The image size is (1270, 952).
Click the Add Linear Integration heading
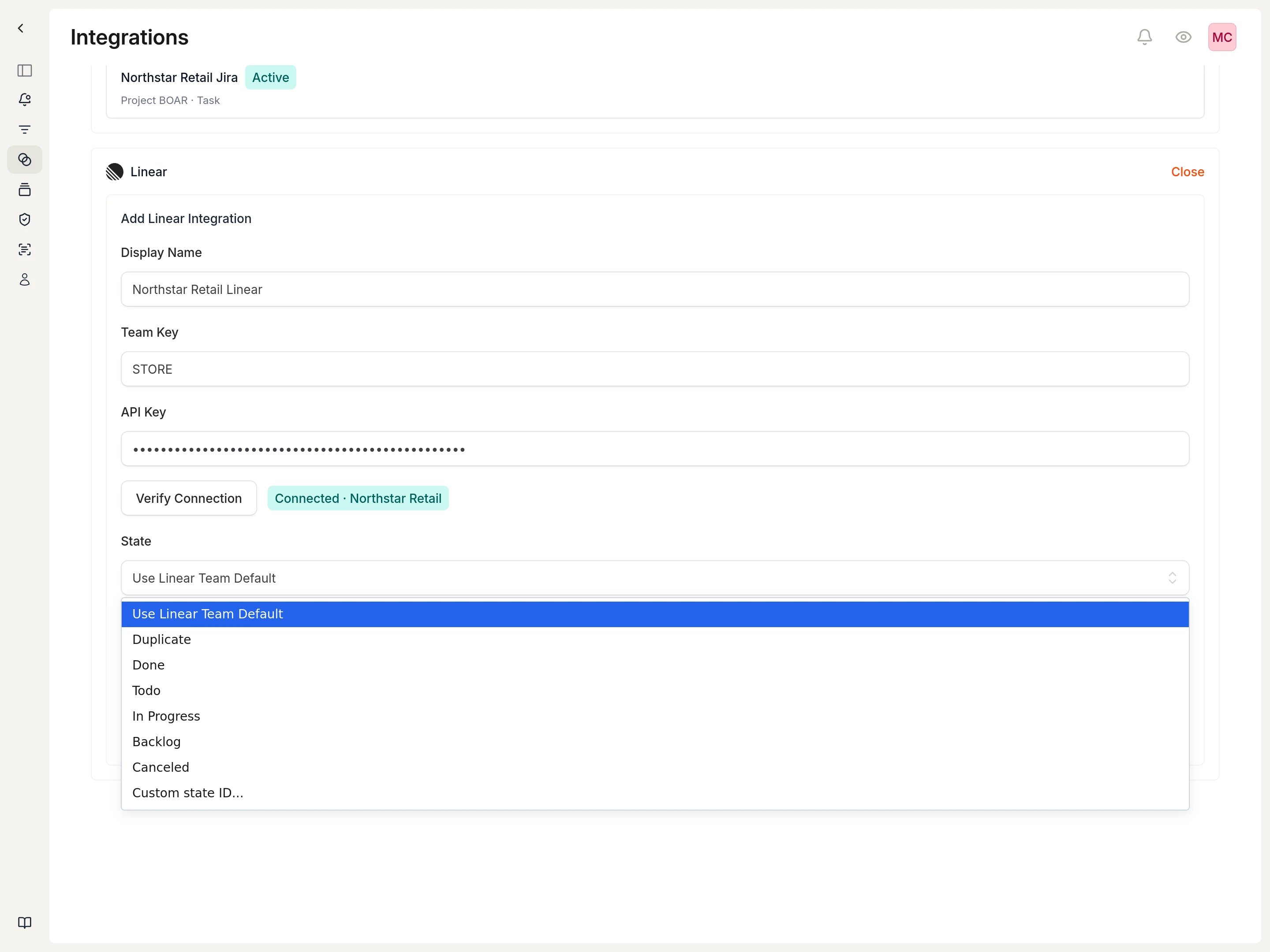point(186,219)
